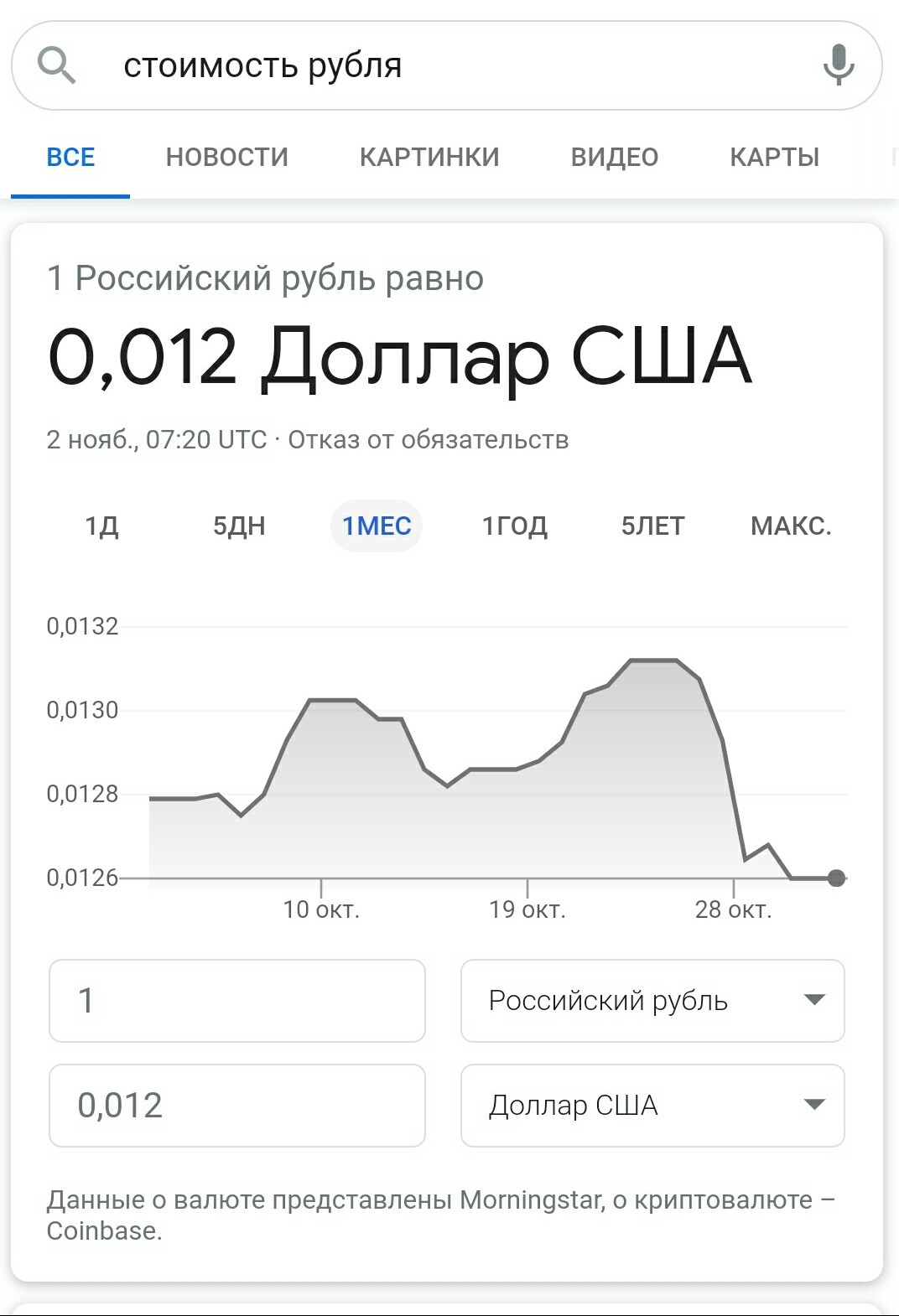The image size is (899, 1316).
Task: Select the 5ДН time range
Action: point(239,526)
